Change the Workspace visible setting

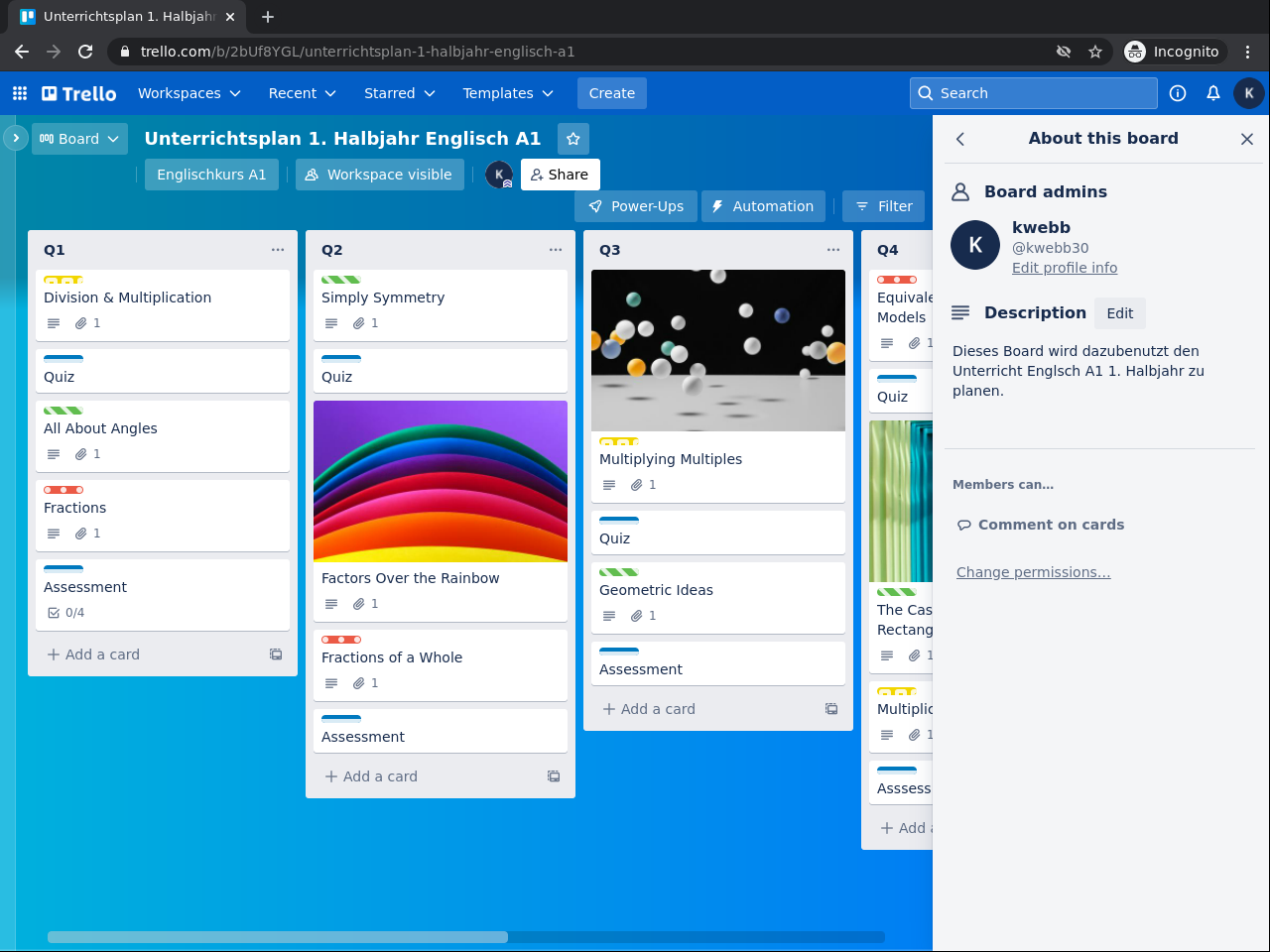[x=379, y=175]
